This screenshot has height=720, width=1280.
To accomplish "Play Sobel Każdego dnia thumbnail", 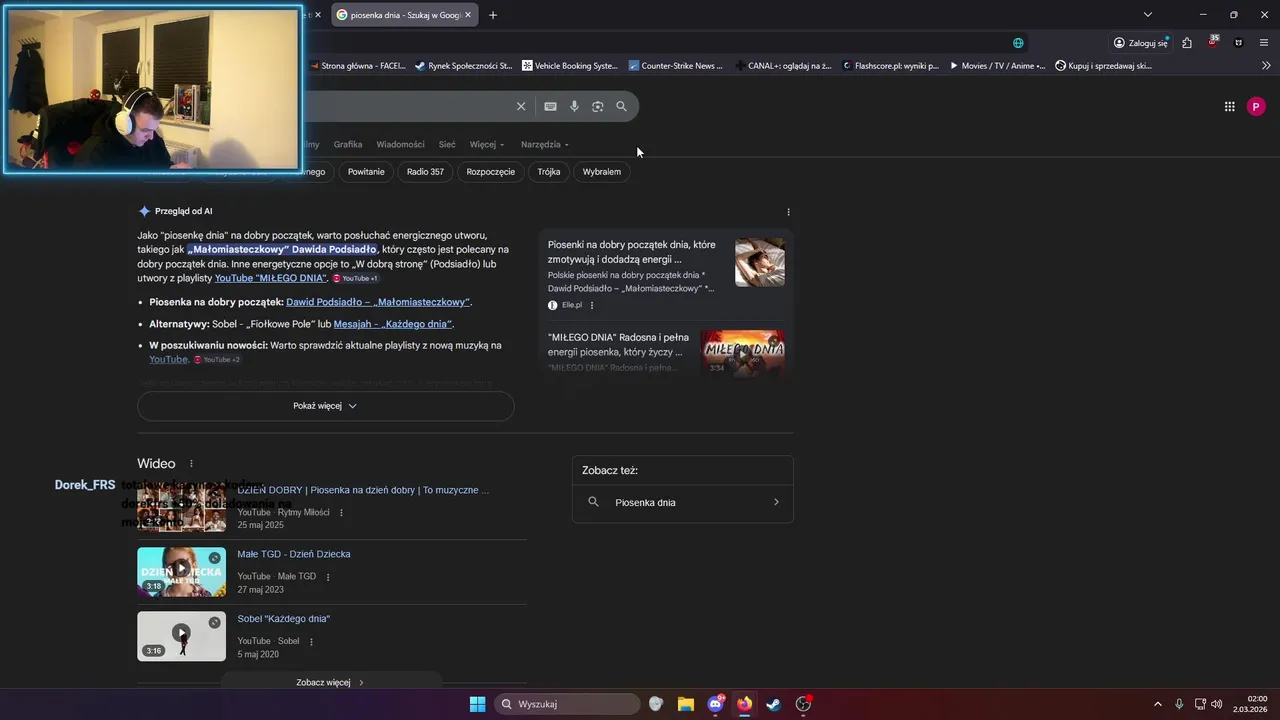I will pyautogui.click(x=181, y=636).
